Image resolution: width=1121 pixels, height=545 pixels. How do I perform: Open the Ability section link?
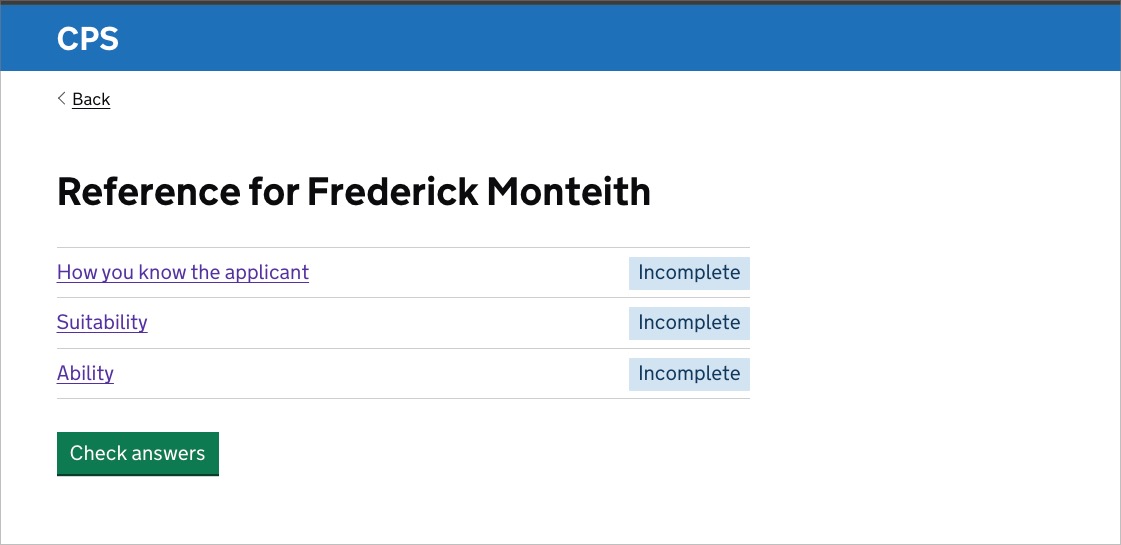85,373
